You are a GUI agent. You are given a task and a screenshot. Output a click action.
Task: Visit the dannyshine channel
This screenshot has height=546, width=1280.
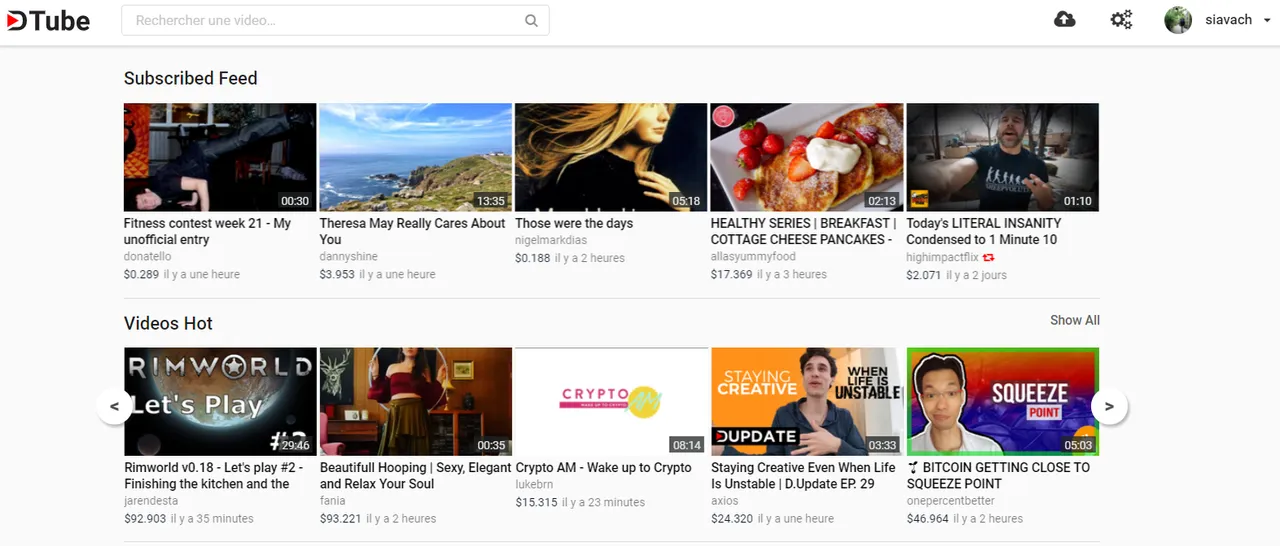point(349,257)
